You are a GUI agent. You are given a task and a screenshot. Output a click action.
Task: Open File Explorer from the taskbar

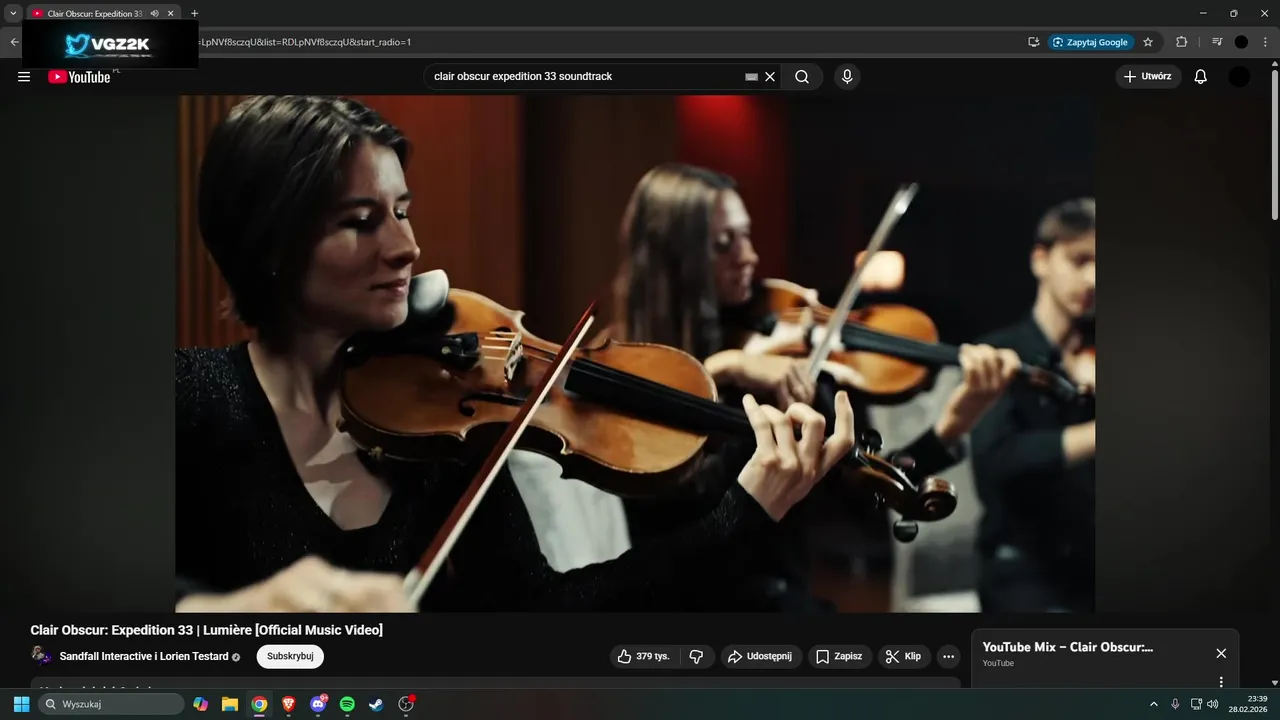(230, 704)
